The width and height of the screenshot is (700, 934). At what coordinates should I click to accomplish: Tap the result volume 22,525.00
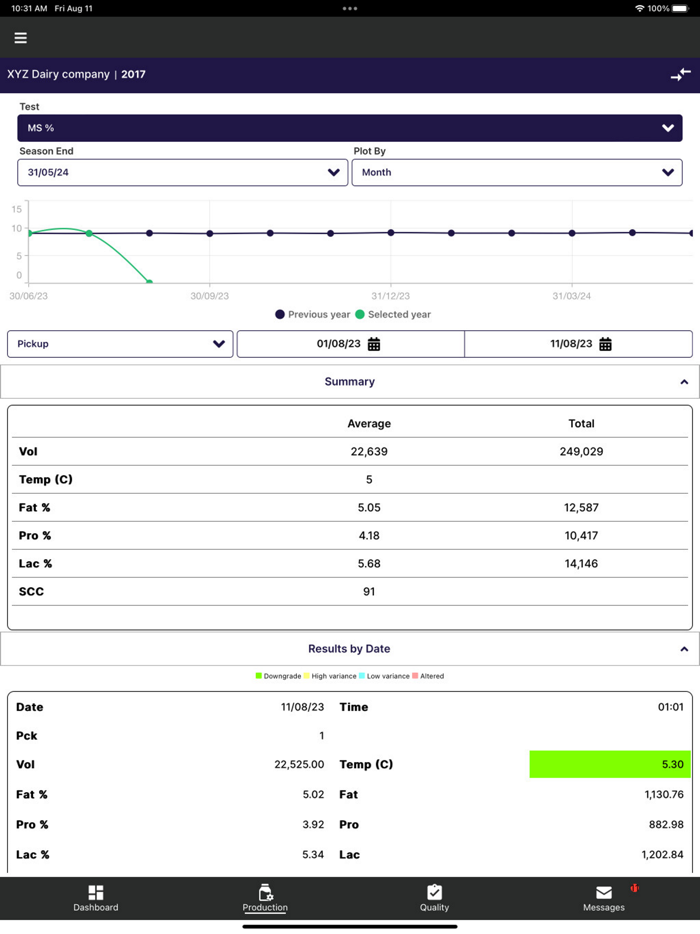[x=299, y=764]
